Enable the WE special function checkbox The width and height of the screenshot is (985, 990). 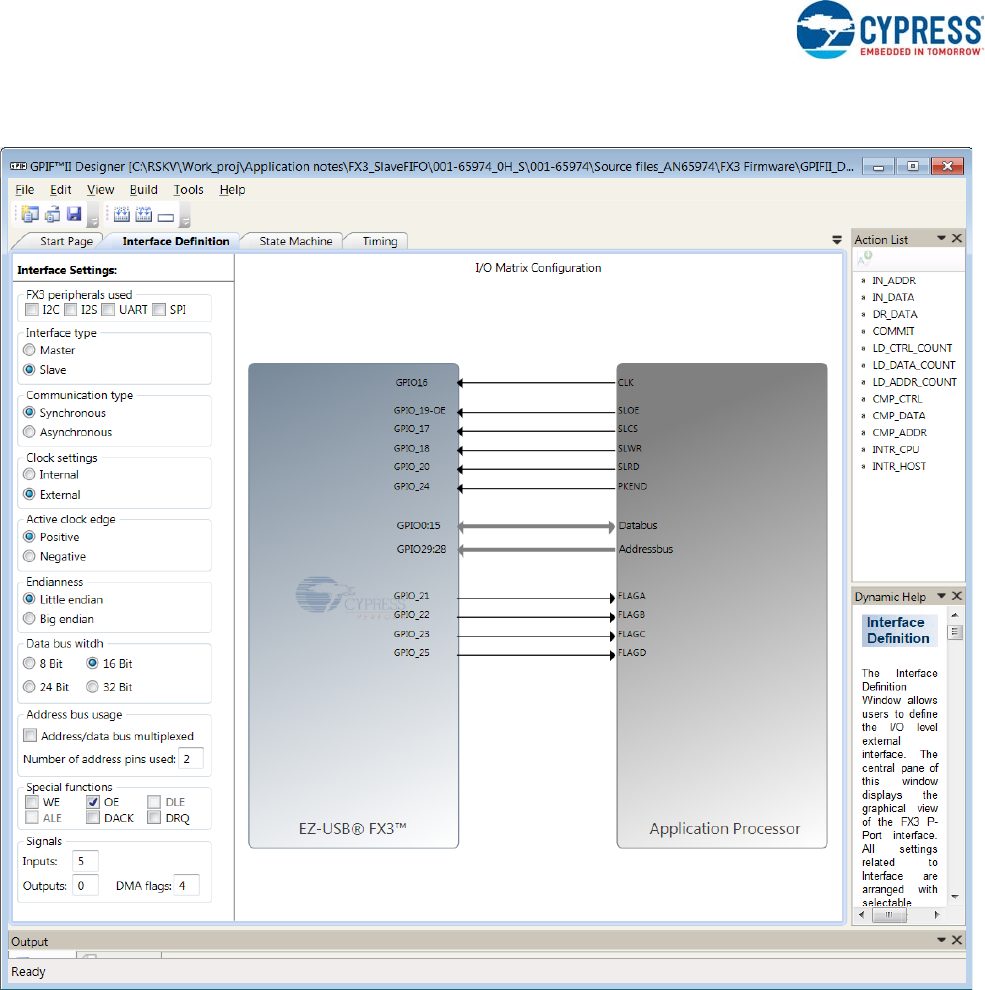[32, 802]
